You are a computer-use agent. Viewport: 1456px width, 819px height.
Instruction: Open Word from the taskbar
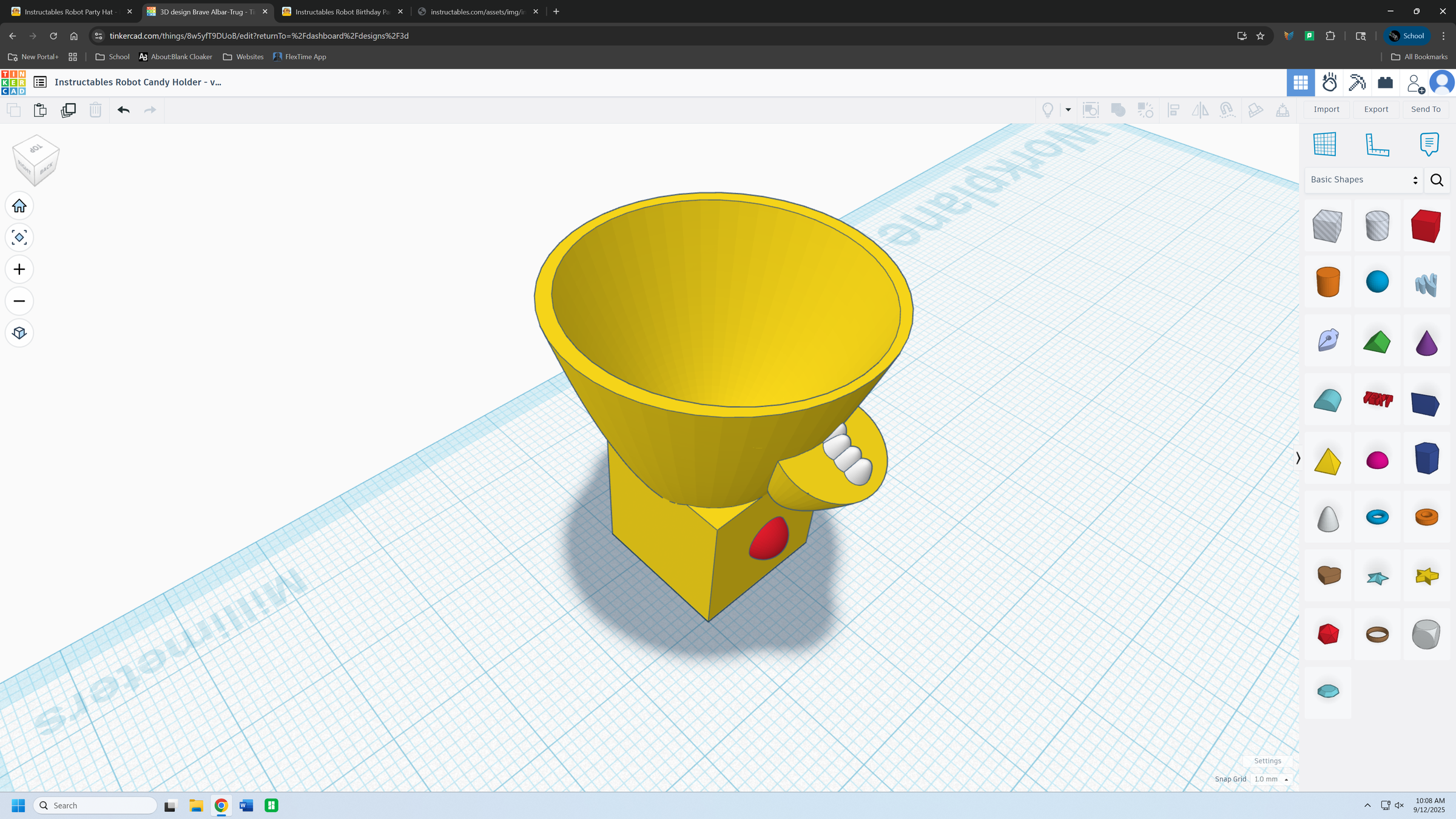click(246, 805)
